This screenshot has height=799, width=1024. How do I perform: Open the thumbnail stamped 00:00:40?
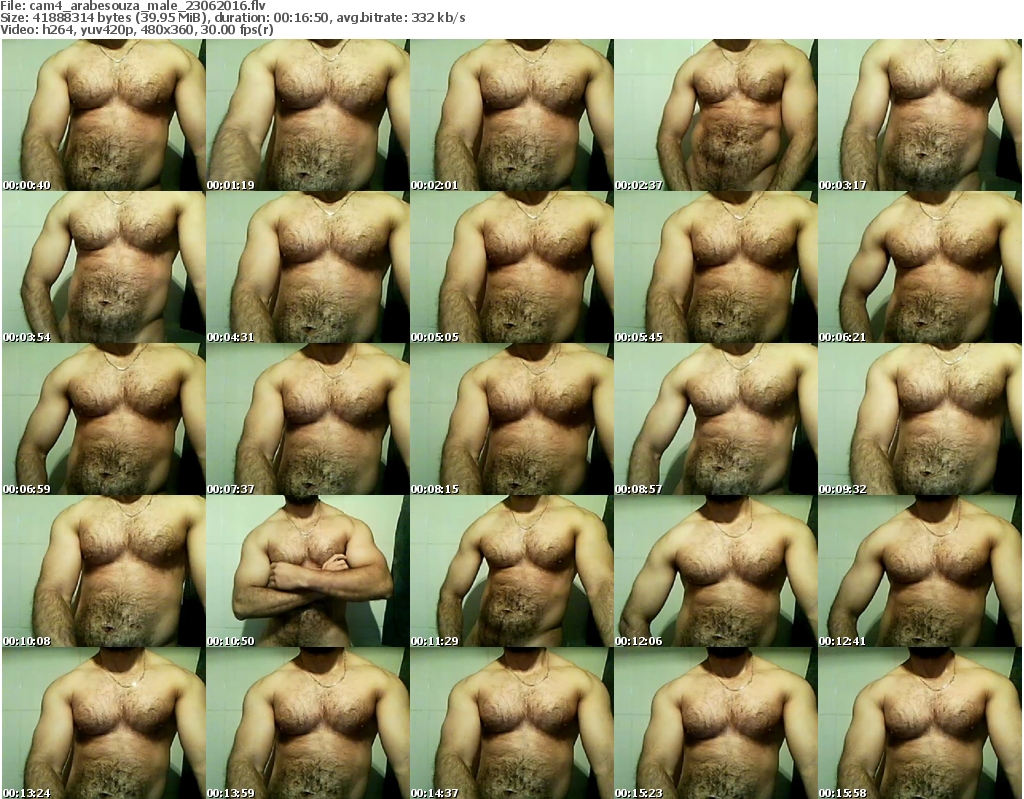coord(104,115)
